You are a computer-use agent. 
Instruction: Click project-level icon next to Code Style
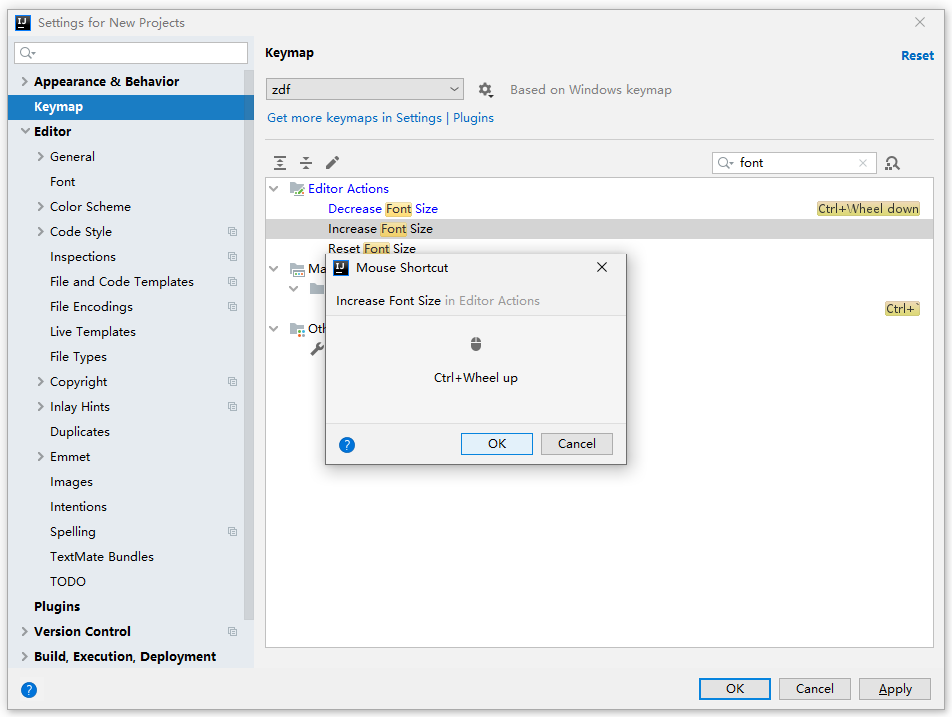pos(233,231)
